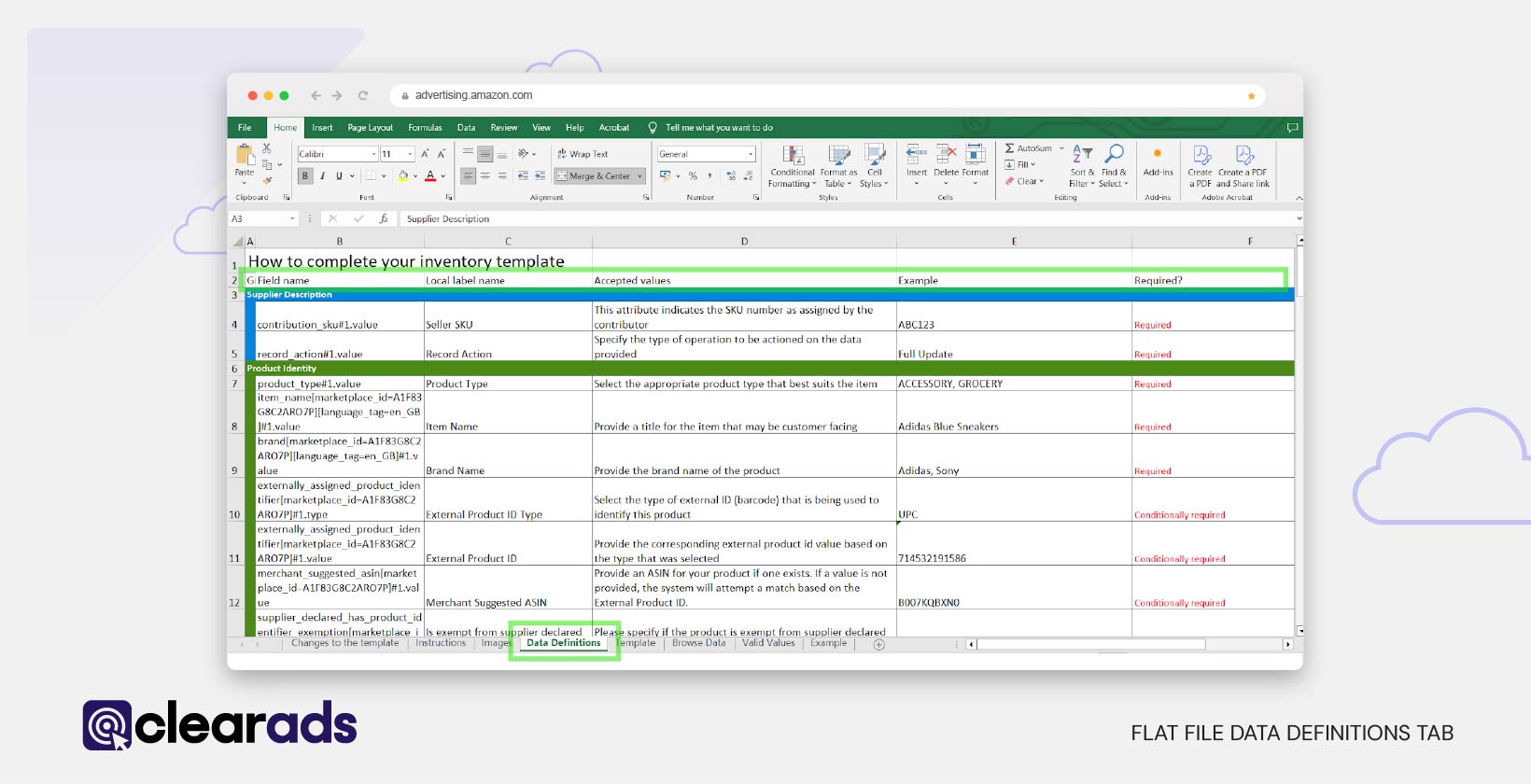1531x784 pixels.
Task: Apply the yellow Fill Color bucket
Action: (403, 175)
